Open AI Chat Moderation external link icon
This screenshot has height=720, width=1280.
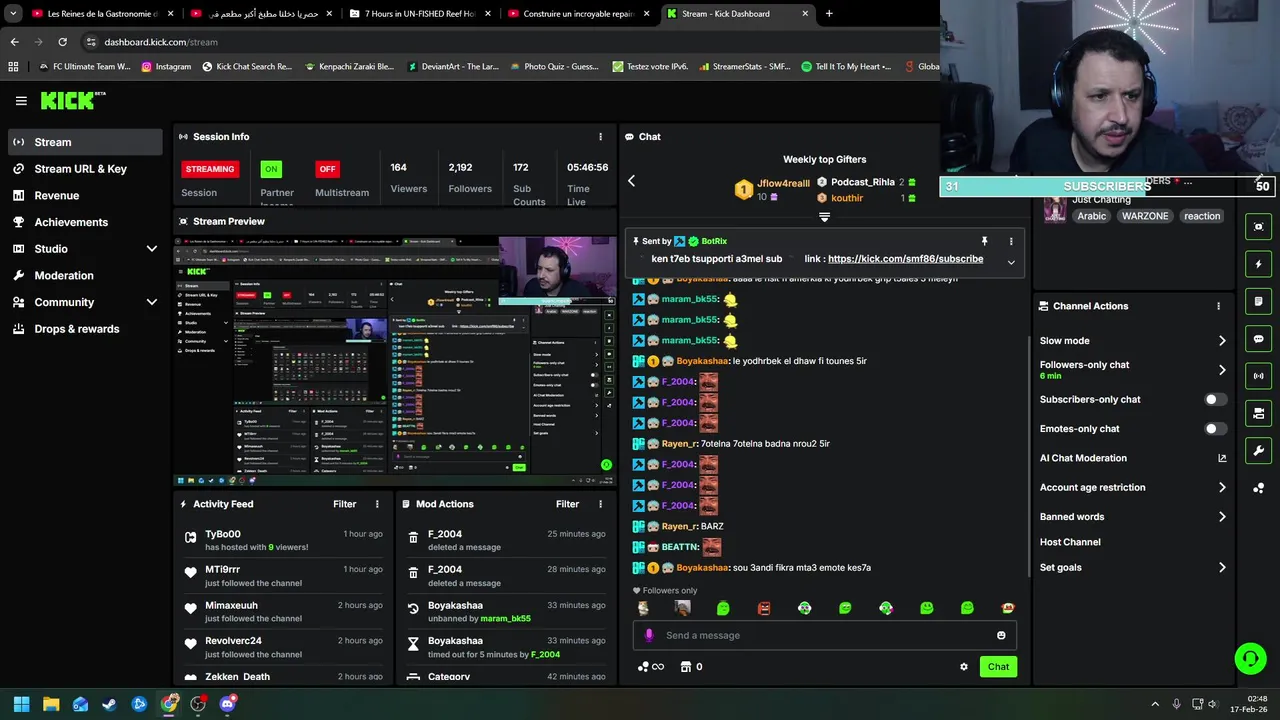(x=1222, y=458)
